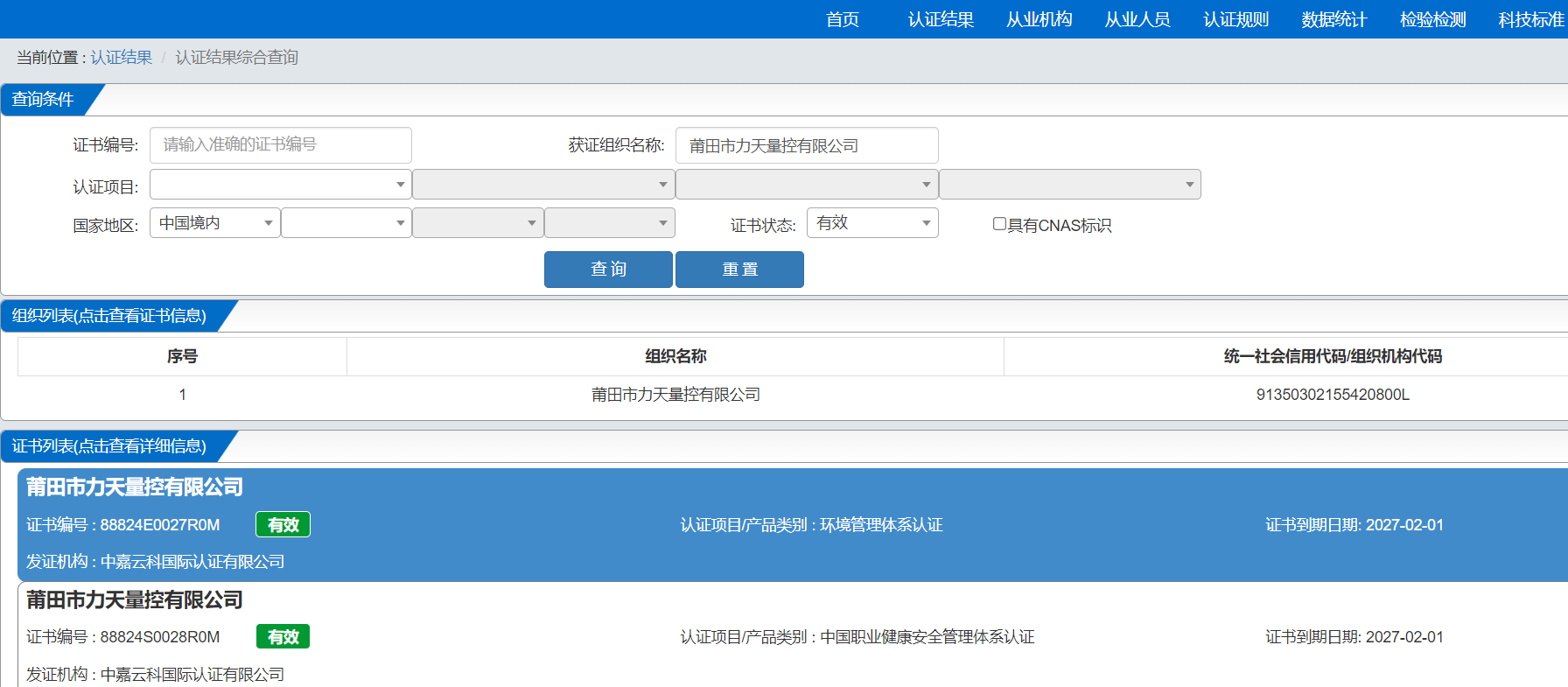Click the 重置 button
The width and height of the screenshot is (1568, 687).
click(x=739, y=270)
